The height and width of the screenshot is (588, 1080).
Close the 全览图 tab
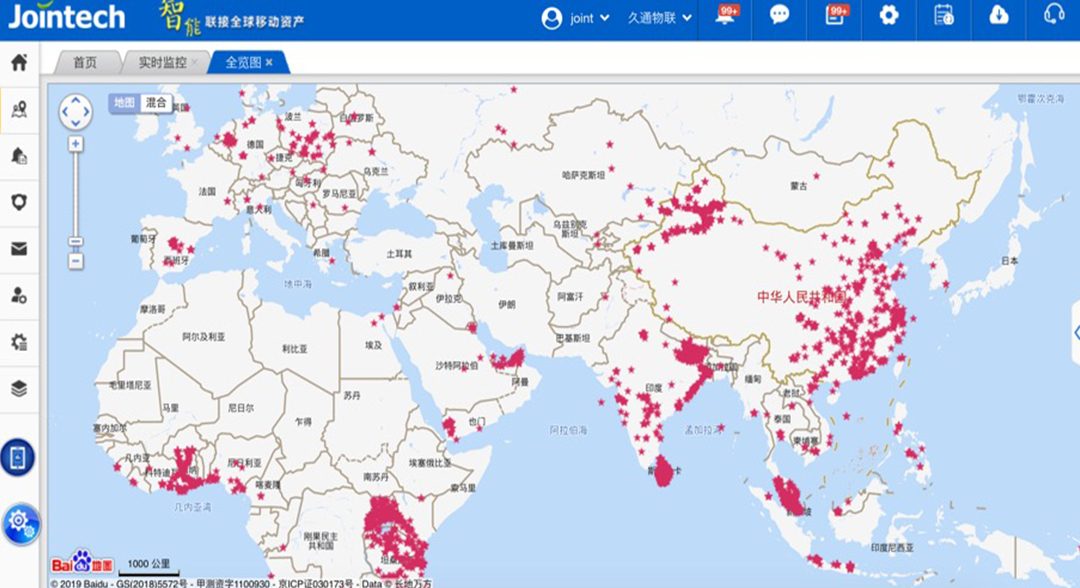coord(269,62)
